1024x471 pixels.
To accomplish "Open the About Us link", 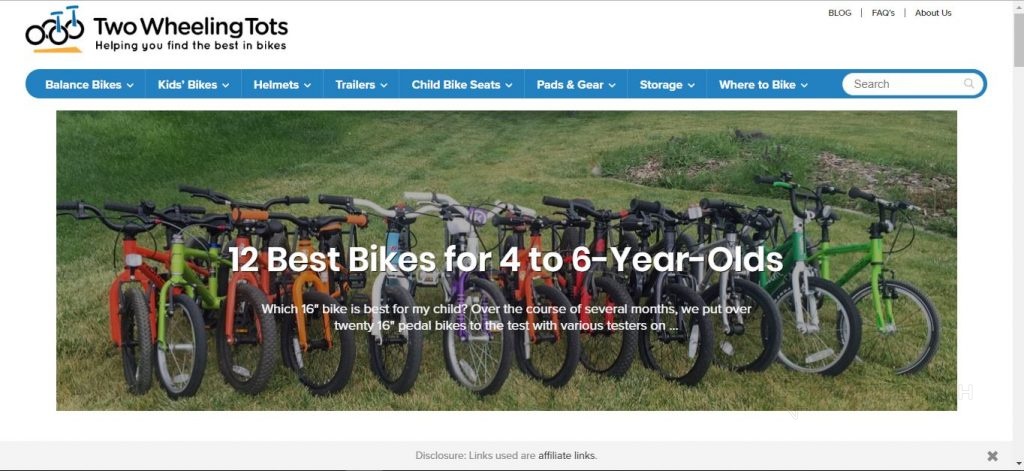I will (x=933, y=12).
